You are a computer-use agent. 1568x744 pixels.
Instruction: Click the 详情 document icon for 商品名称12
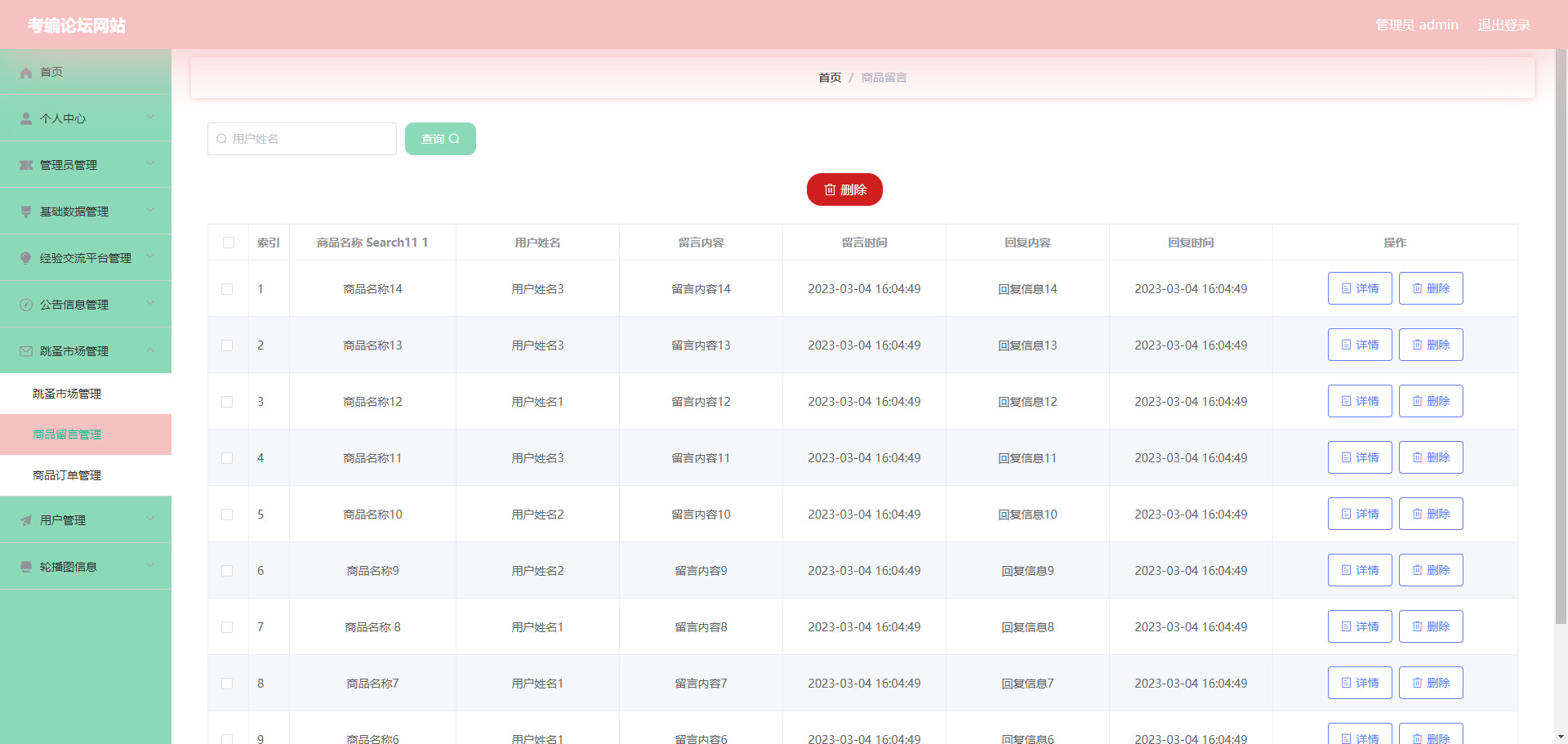pyautogui.click(x=1346, y=401)
